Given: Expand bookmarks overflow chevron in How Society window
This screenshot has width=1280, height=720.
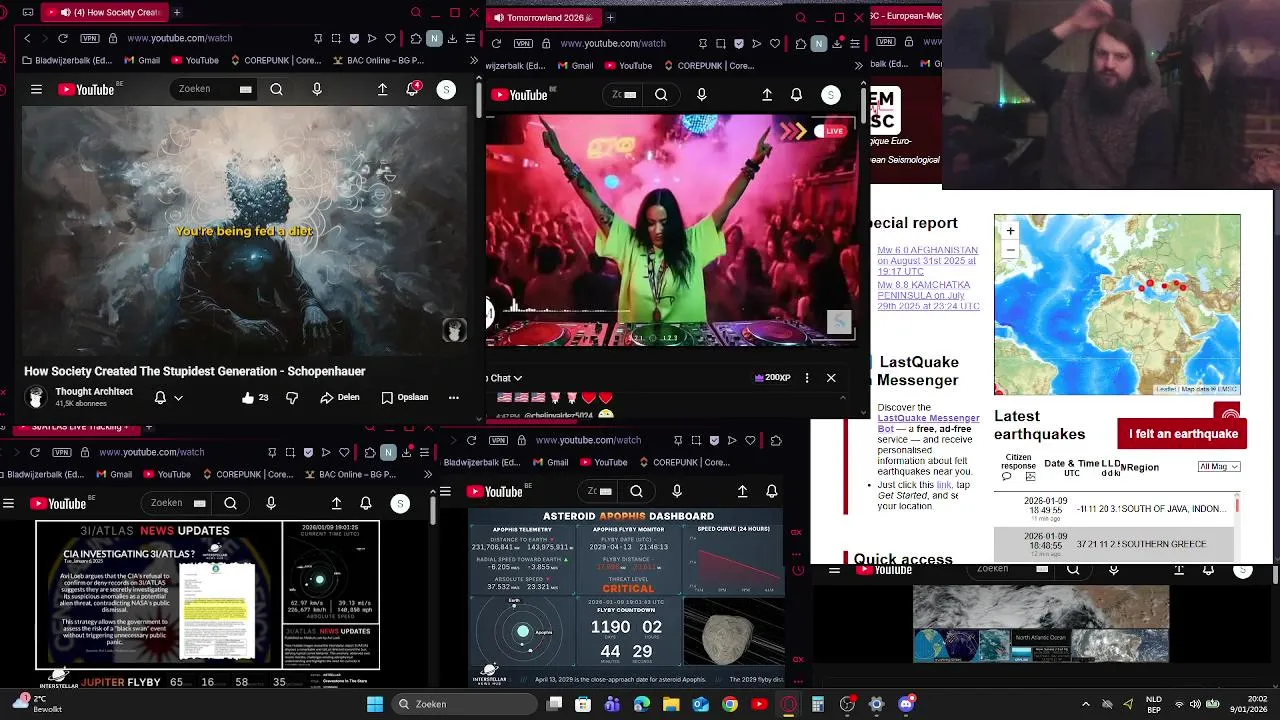Looking at the screenshot, I should pos(474,60).
